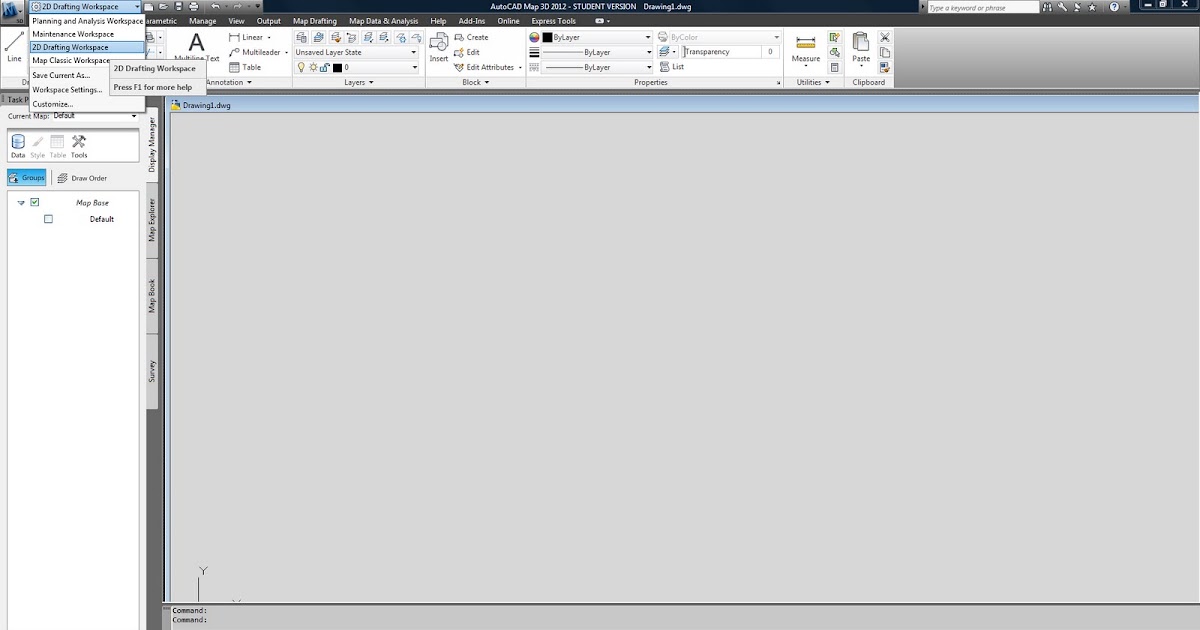Open the Current Map dropdown

[x=95, y=115]
